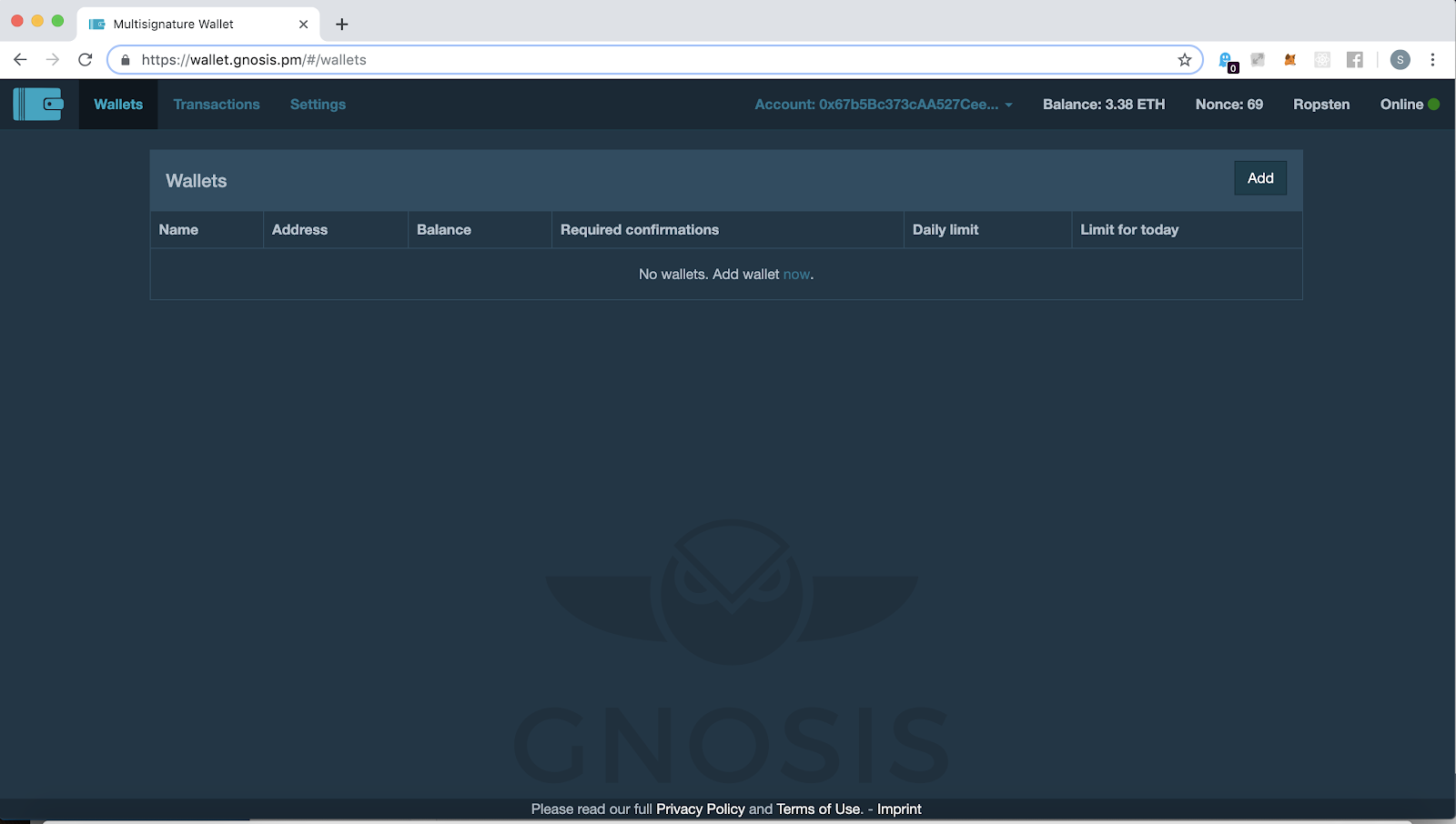Open the Settings tab
The image size is (1456, 824).
coord(318,105)
